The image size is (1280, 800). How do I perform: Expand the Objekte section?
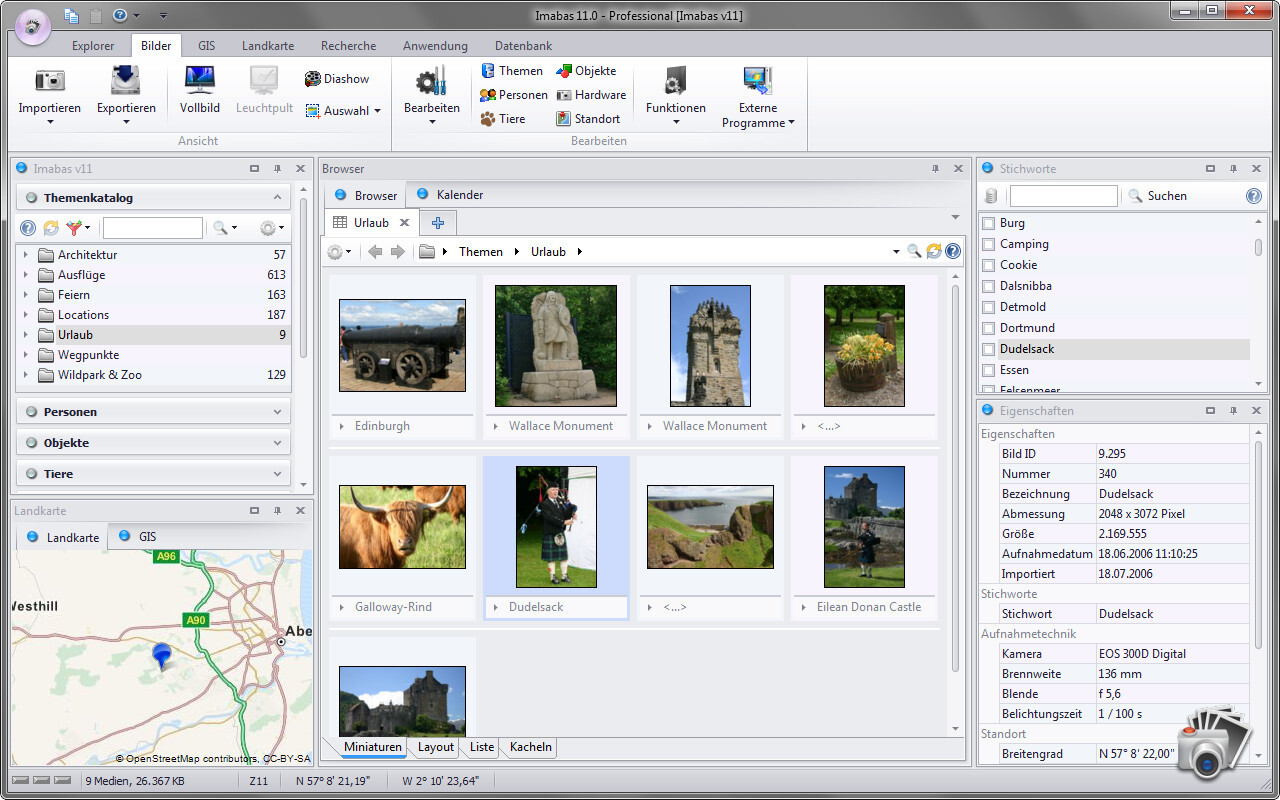[x=153, y=442]
